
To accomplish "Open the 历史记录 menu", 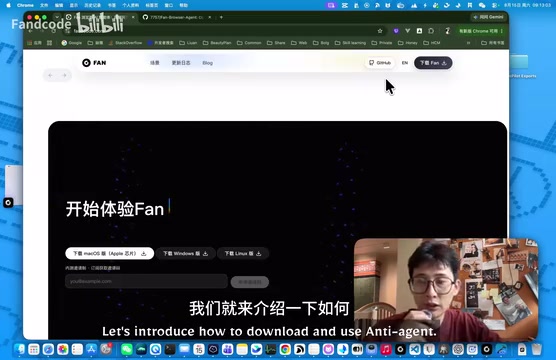I will pos(92,5).
